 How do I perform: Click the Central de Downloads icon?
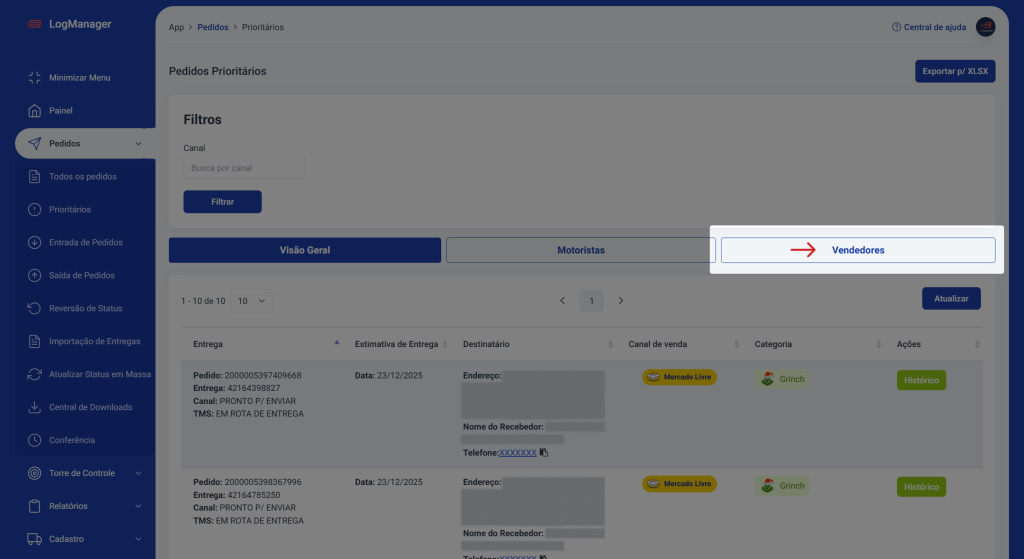[34, 407]
